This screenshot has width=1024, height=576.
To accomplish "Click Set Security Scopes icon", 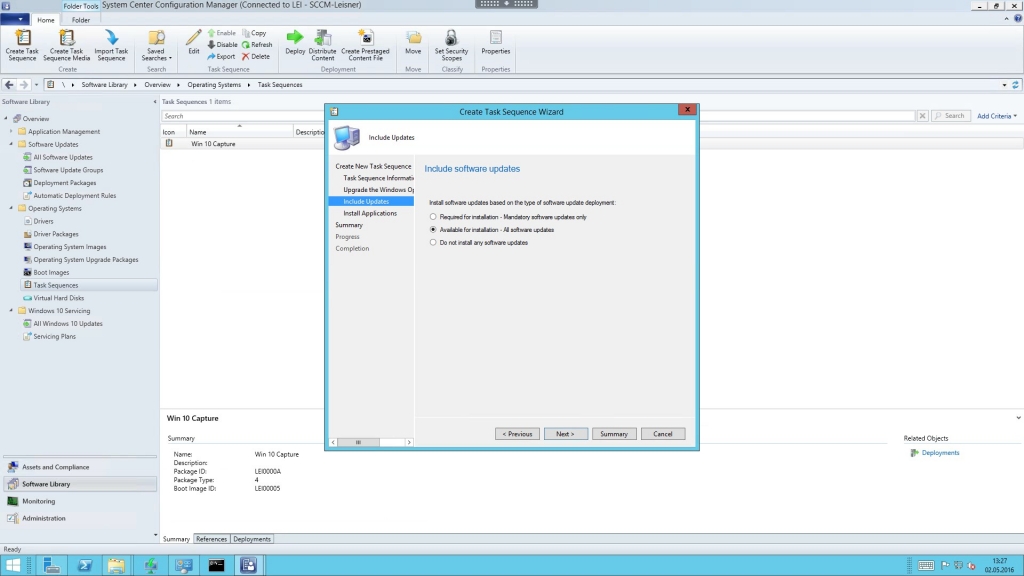I will coord(451,45).
